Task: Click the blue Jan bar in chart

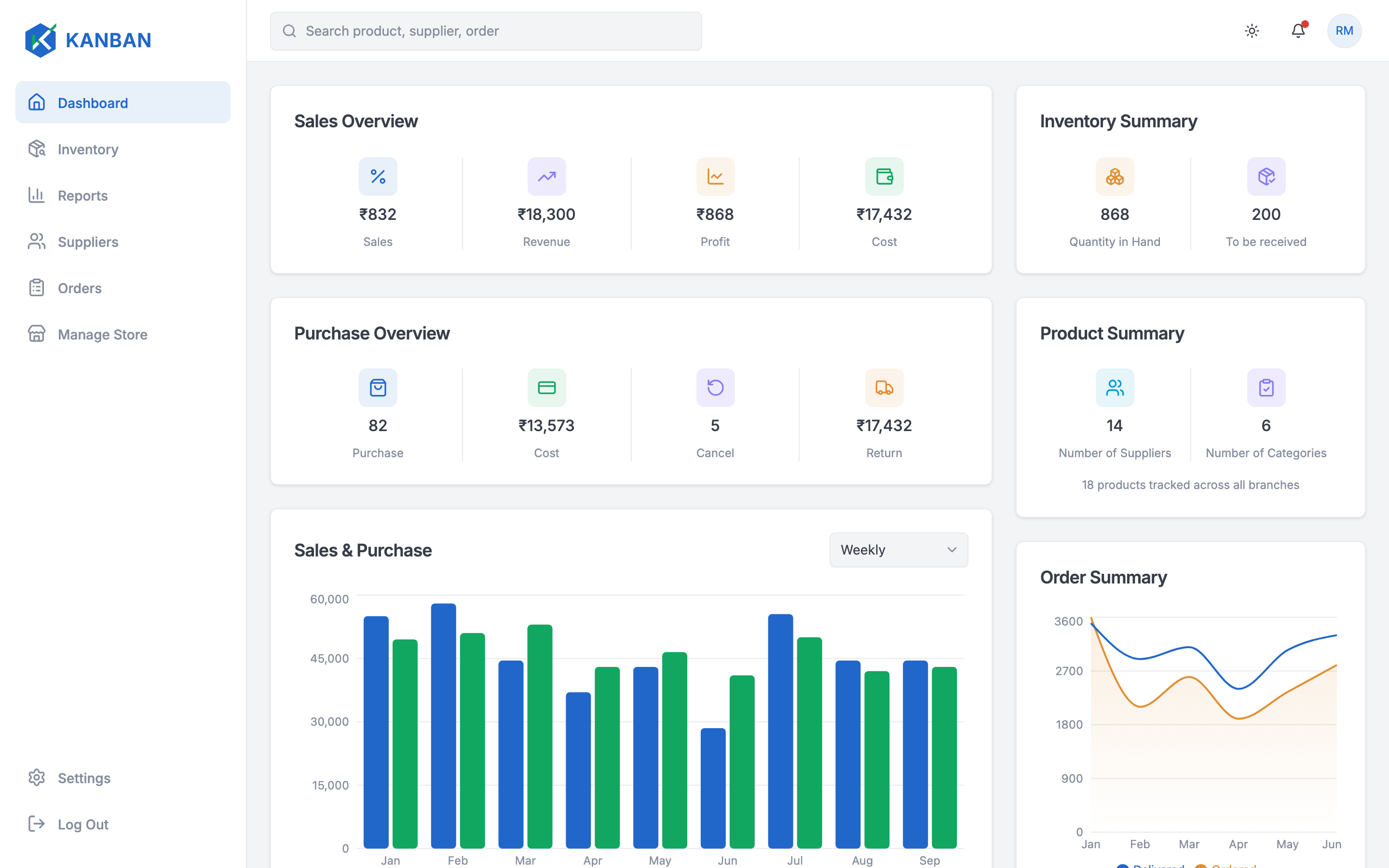Action: tap(376, 732)
